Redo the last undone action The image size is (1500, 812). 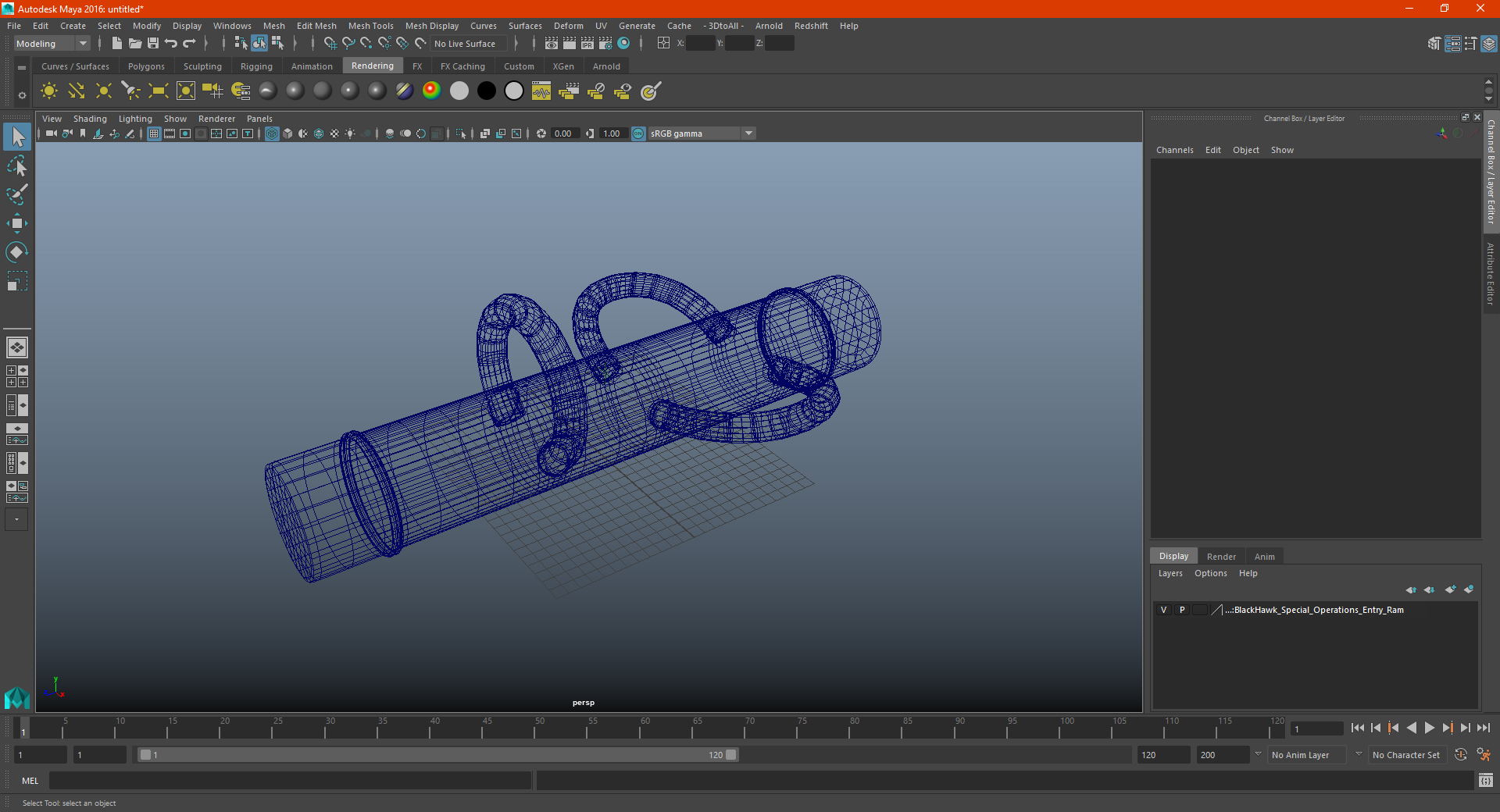click(189, 44)
